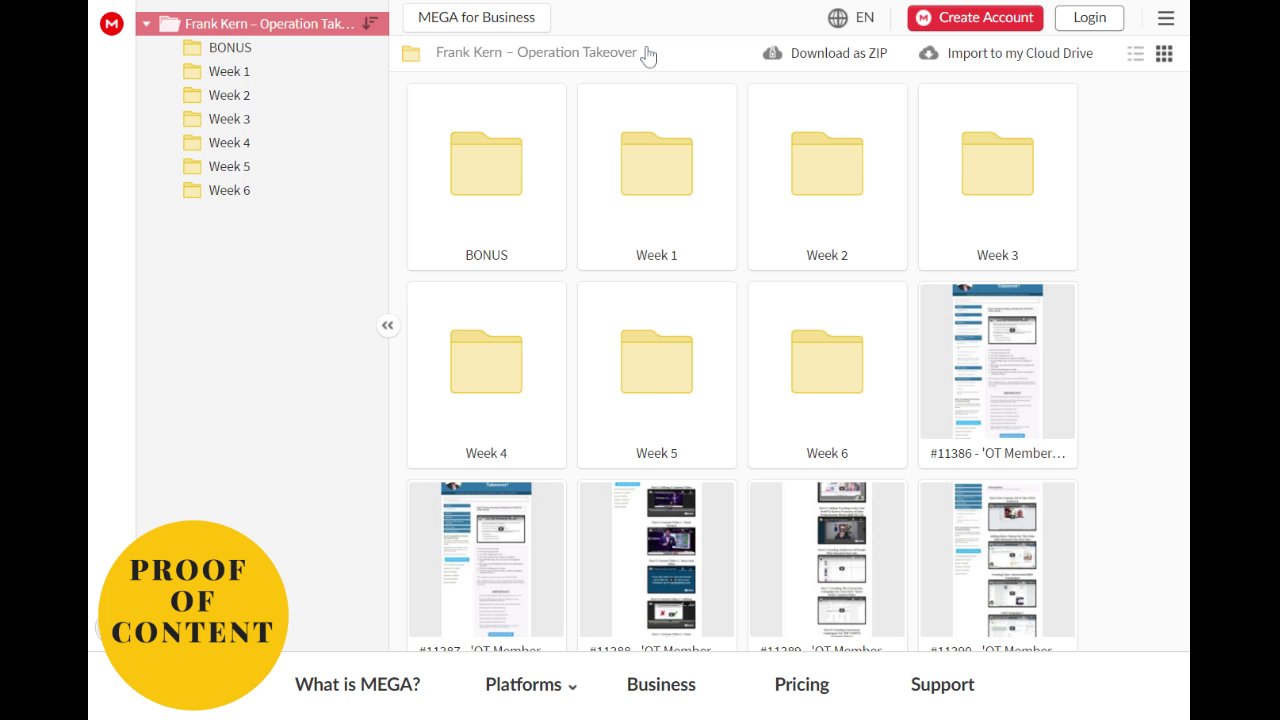1280x720 pixels.
Task: Open the Week 1 folder tile
Action: (657, 177)
